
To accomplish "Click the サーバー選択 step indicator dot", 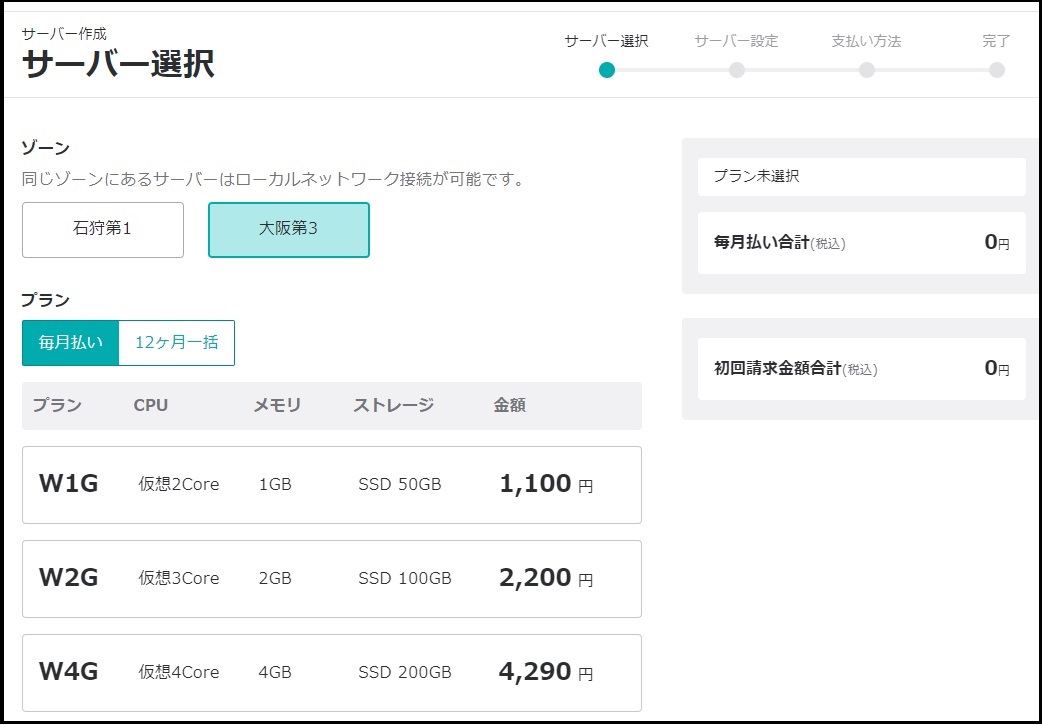I will click(607, 70).
